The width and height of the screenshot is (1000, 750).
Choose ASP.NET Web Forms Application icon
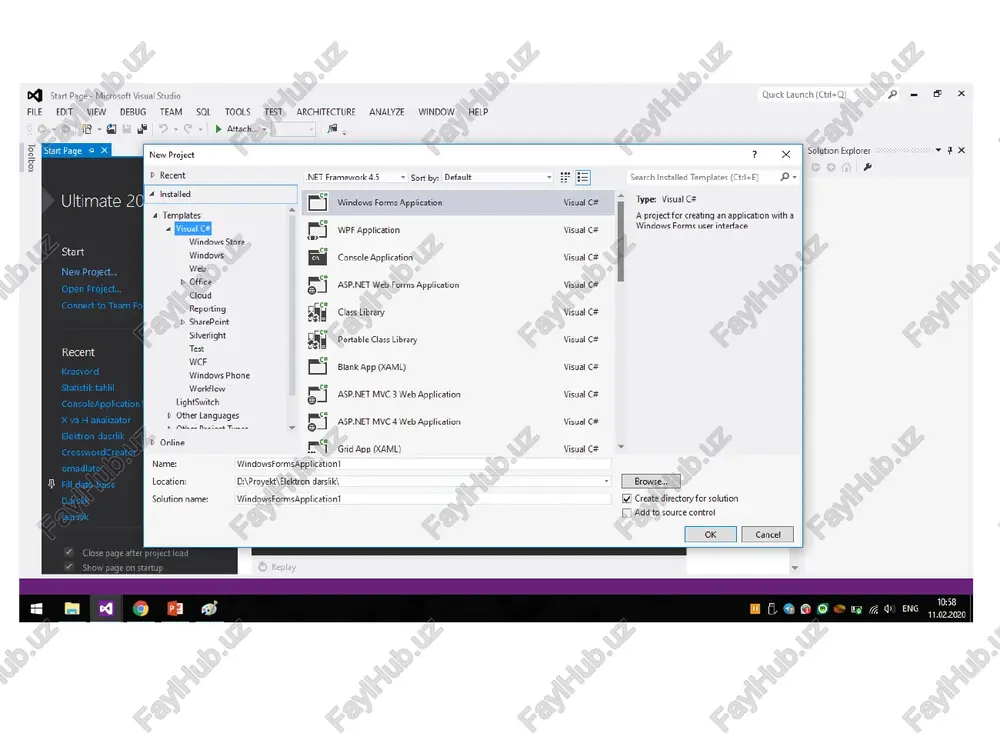click(318, 285)
